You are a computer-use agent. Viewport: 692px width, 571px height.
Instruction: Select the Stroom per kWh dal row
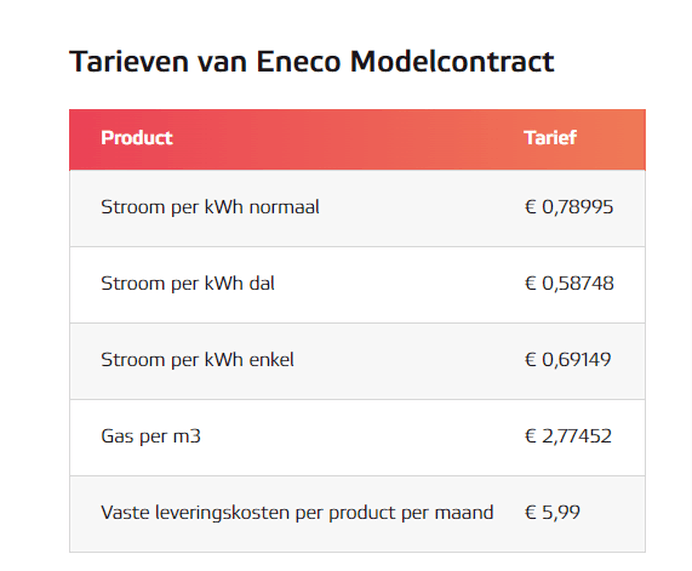[x=357, y=285]
